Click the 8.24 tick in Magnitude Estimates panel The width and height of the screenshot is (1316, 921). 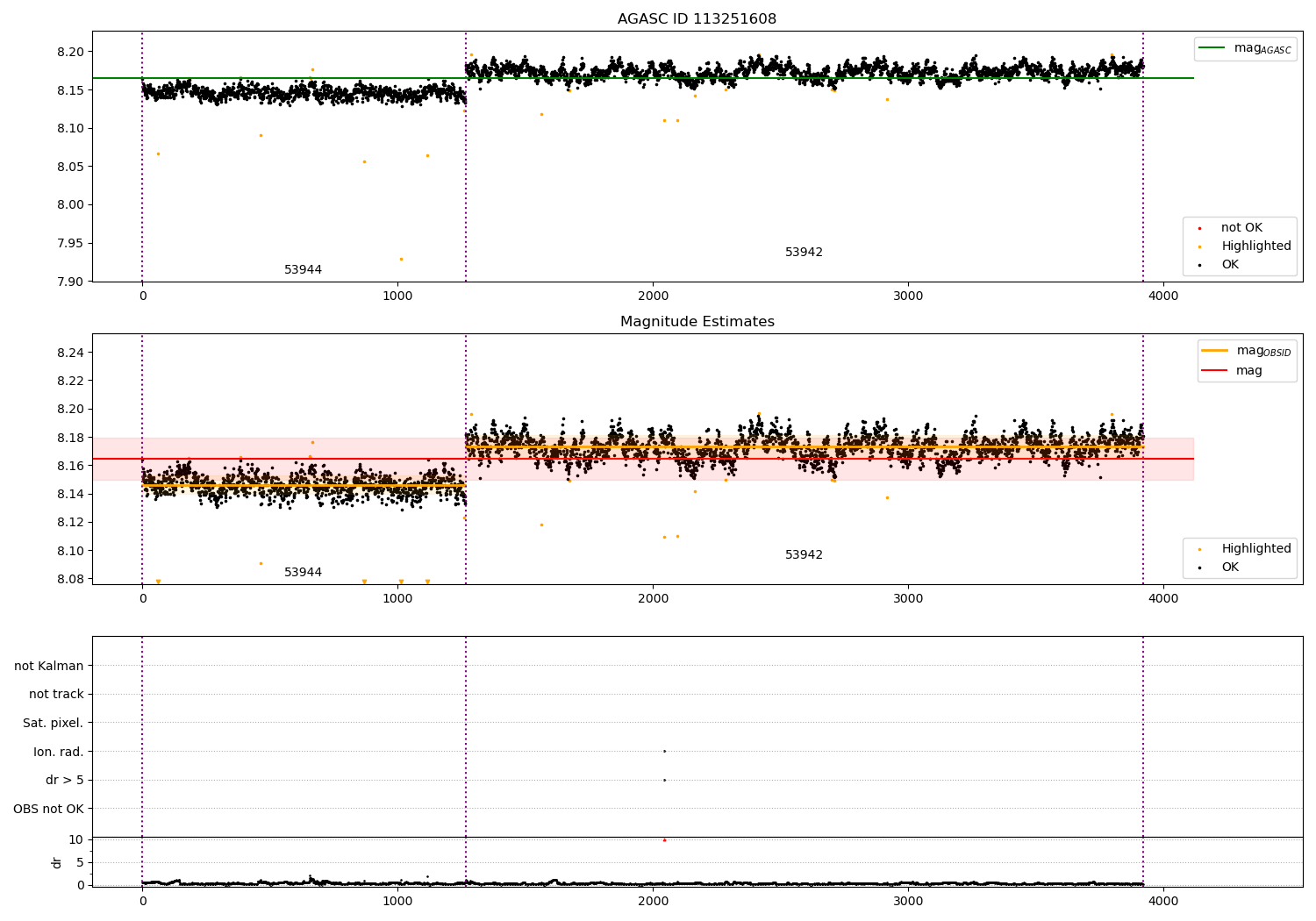[x=72, y=353]
